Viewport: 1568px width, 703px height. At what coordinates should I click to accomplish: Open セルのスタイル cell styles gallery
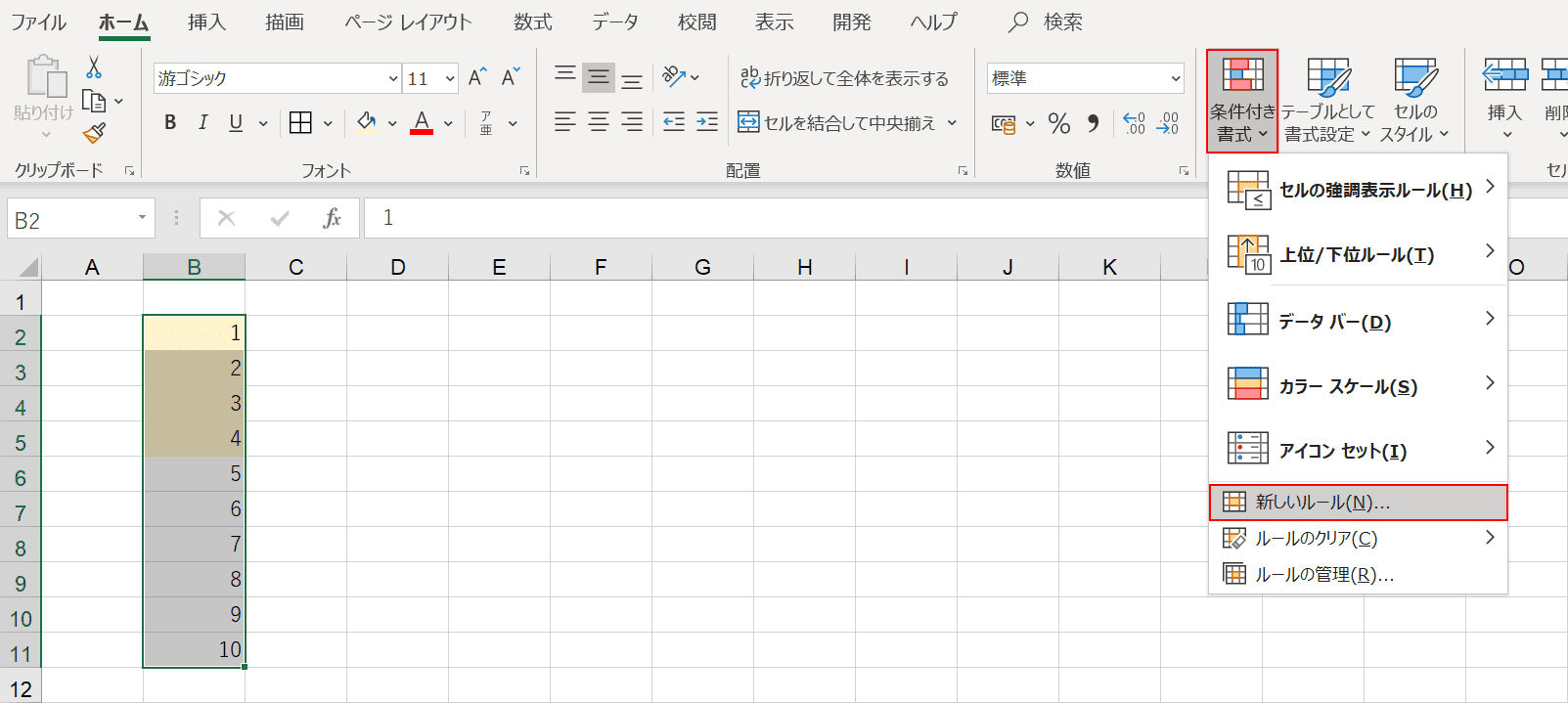tap(1415, 100)
